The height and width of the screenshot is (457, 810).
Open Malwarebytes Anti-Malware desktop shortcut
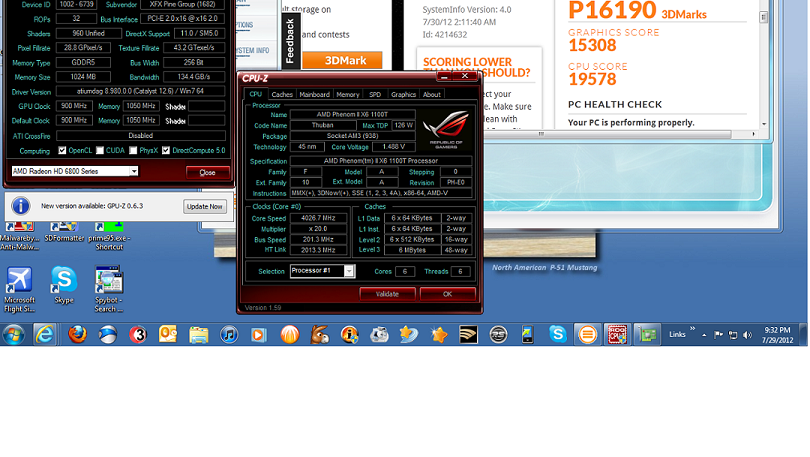click(x=20, y=236)
